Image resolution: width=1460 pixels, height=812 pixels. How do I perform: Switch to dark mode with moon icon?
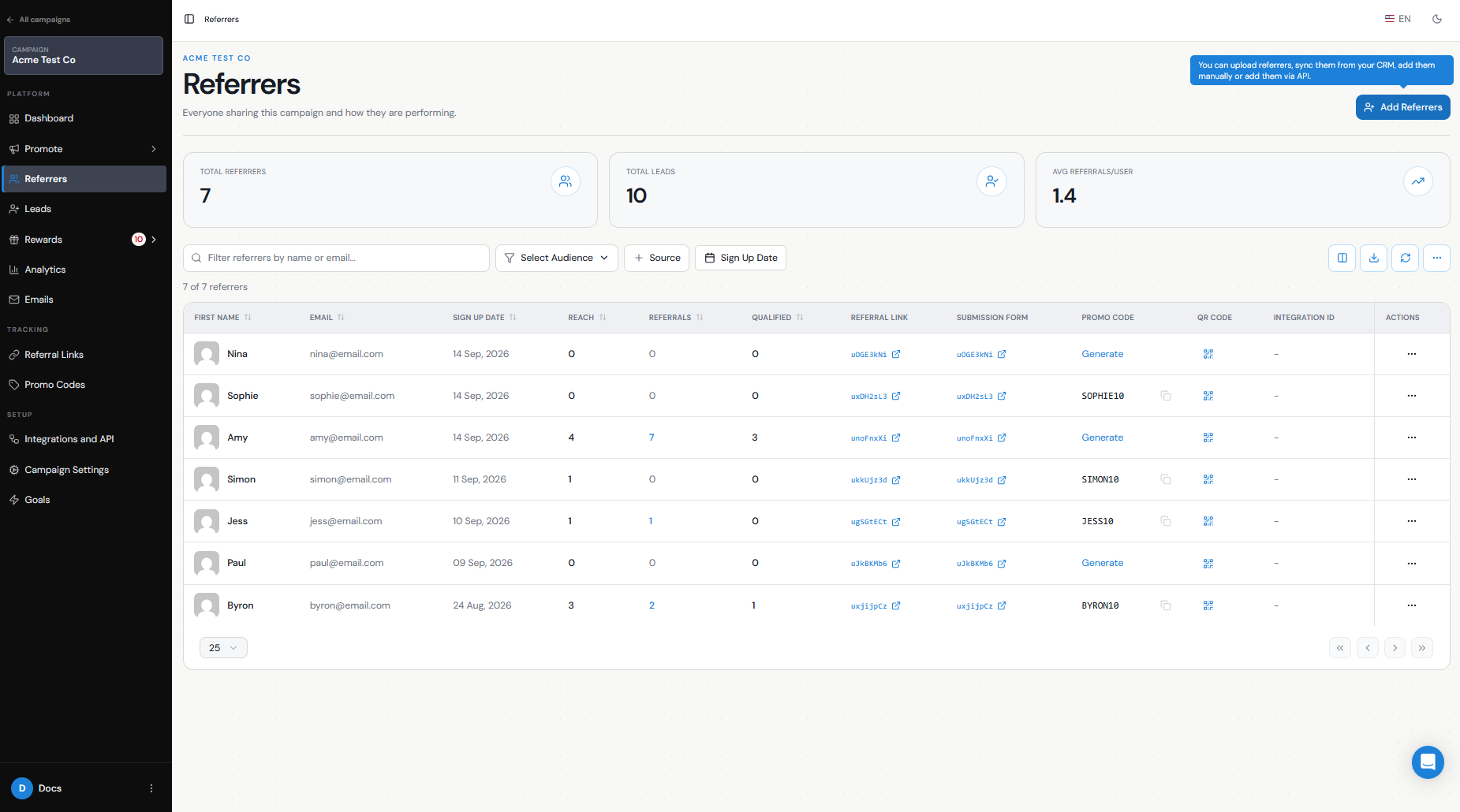coord(1437,19)
